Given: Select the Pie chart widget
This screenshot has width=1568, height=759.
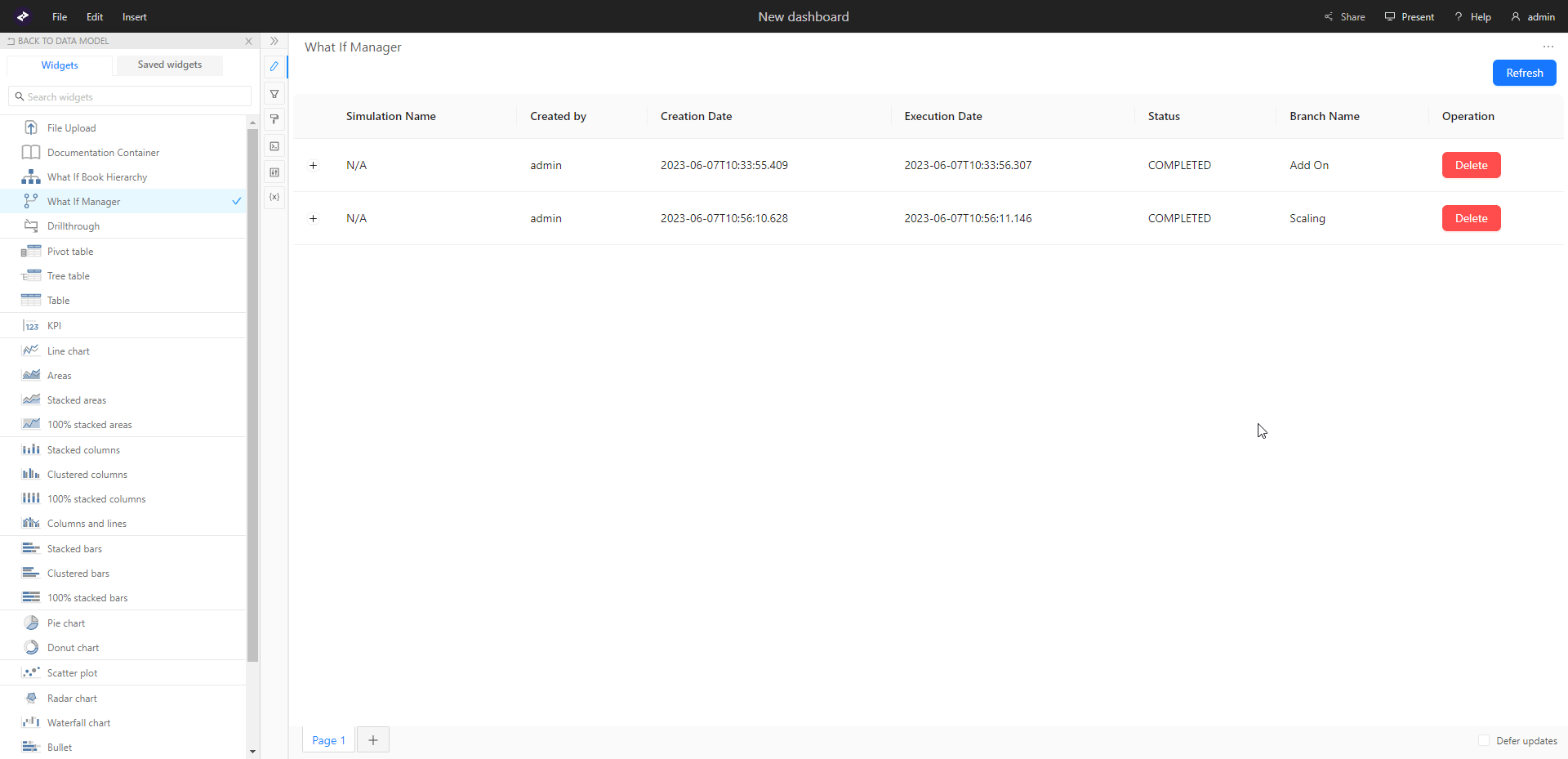Looking at the screenshot, I should coord(66,623).
